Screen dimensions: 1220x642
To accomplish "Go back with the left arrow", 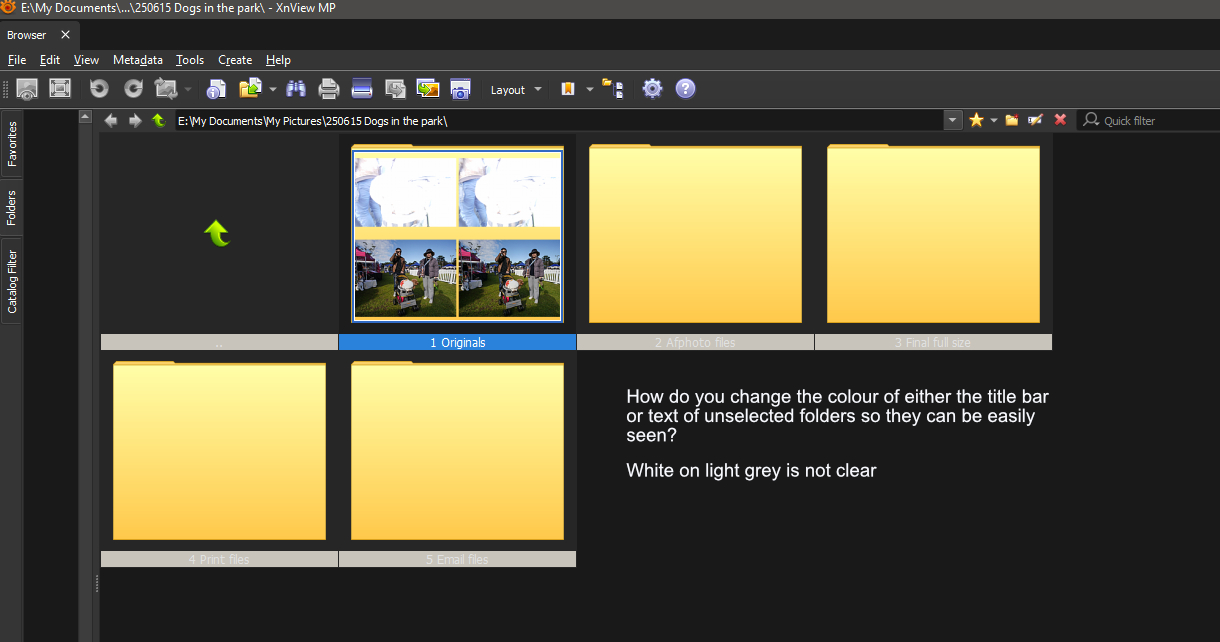I will coord(111,120).
